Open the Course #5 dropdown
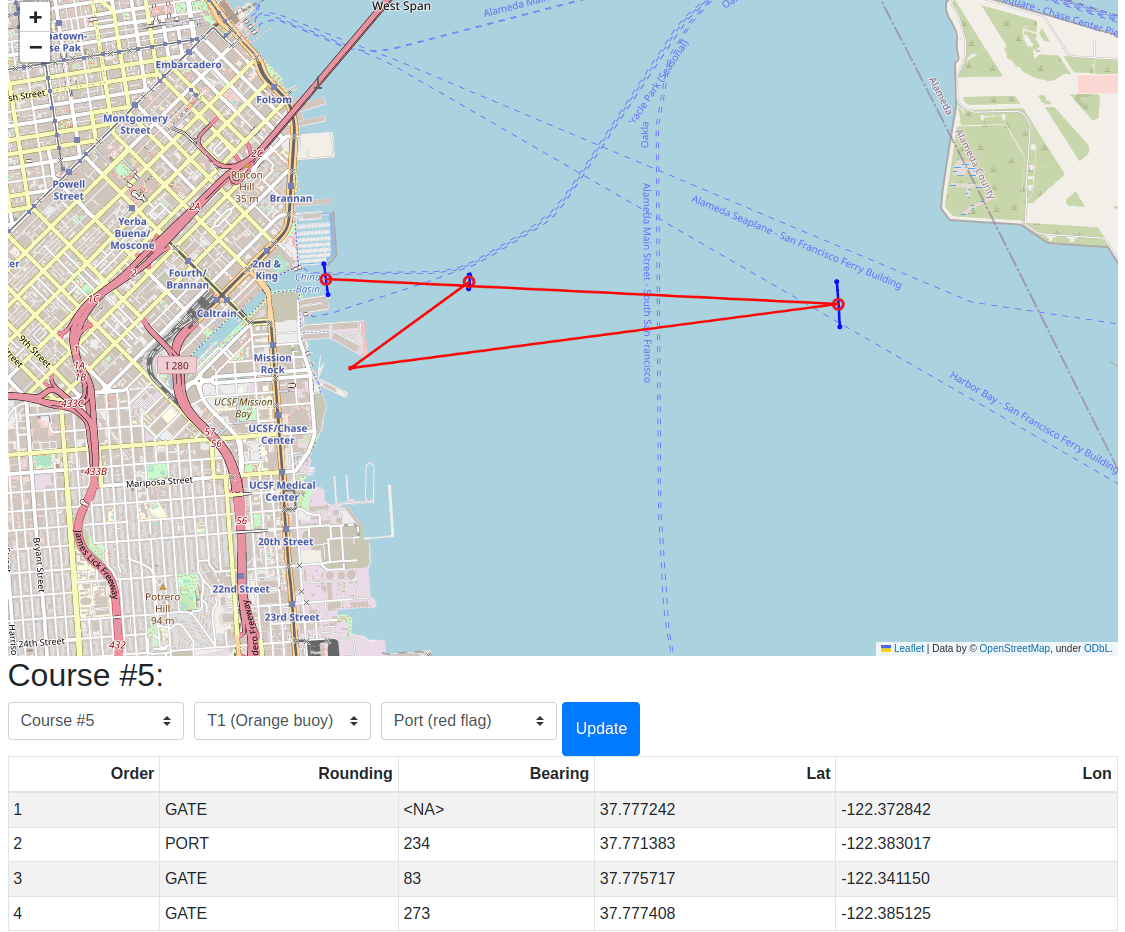1125x932 pixels. pos(96,720)
